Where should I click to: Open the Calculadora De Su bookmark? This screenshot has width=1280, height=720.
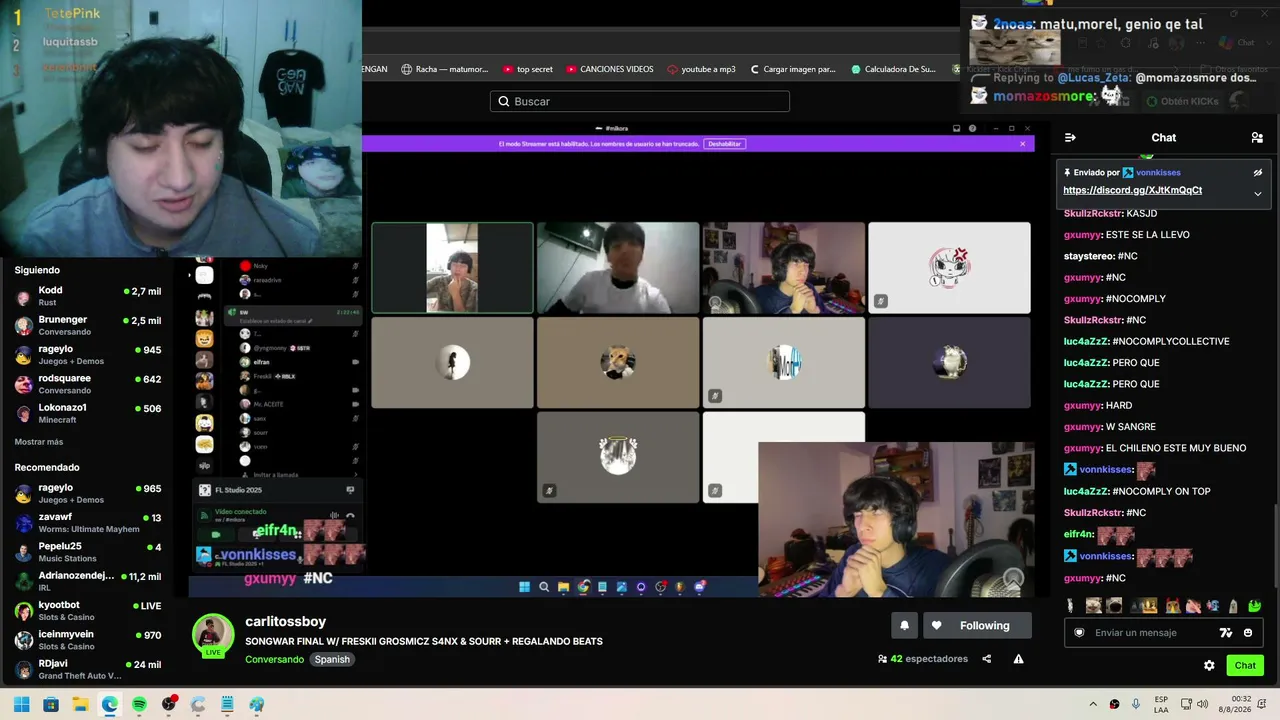coord(894,69)
